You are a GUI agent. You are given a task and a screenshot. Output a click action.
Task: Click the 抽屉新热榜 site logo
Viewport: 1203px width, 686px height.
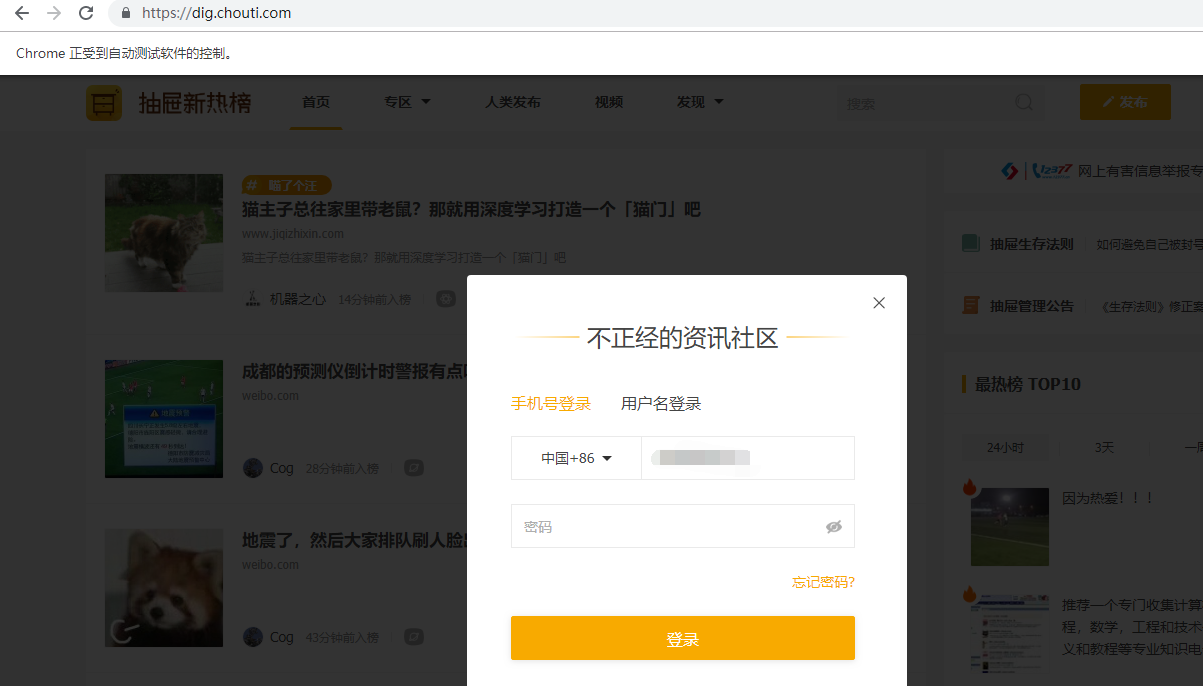tap(168, 102)
